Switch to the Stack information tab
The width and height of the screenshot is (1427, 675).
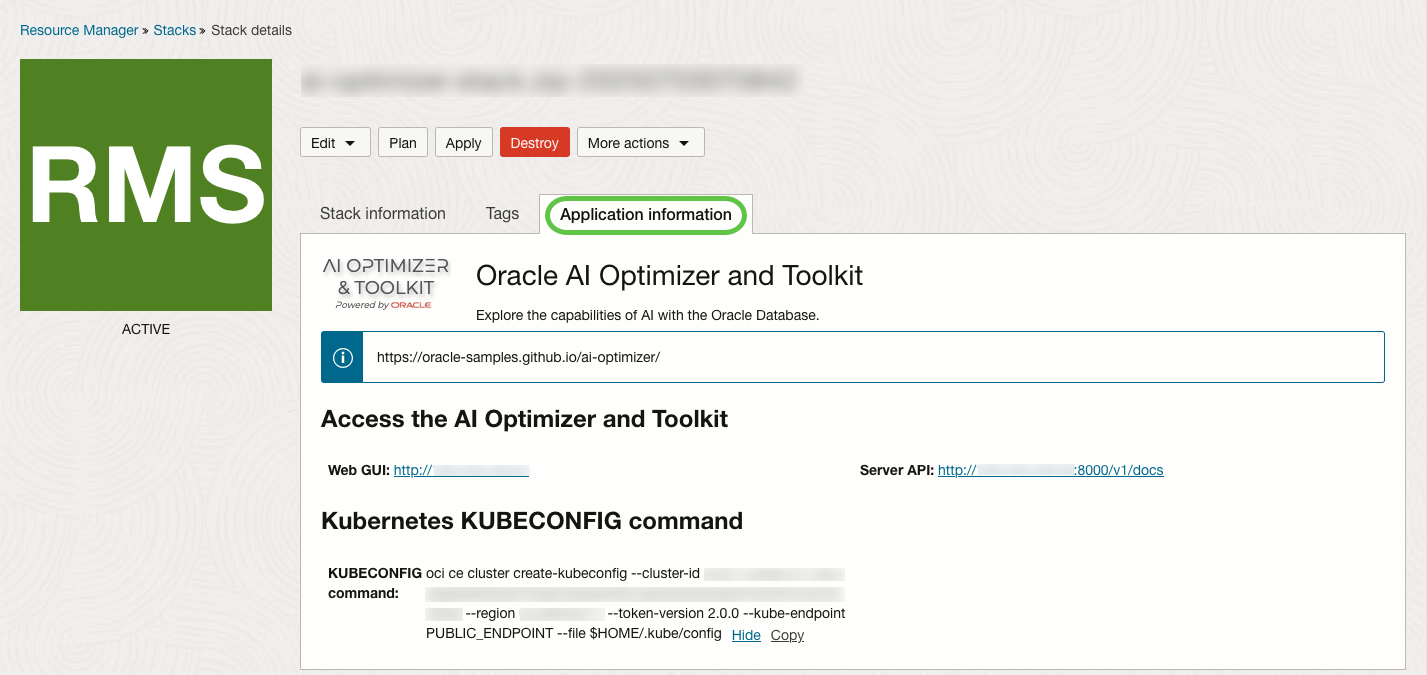(382, 214)
